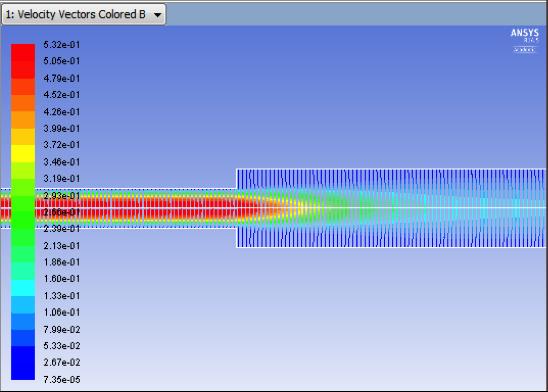
Task: Click the minimum legend value 7.35e-05
Action: [x=62, y=379]
